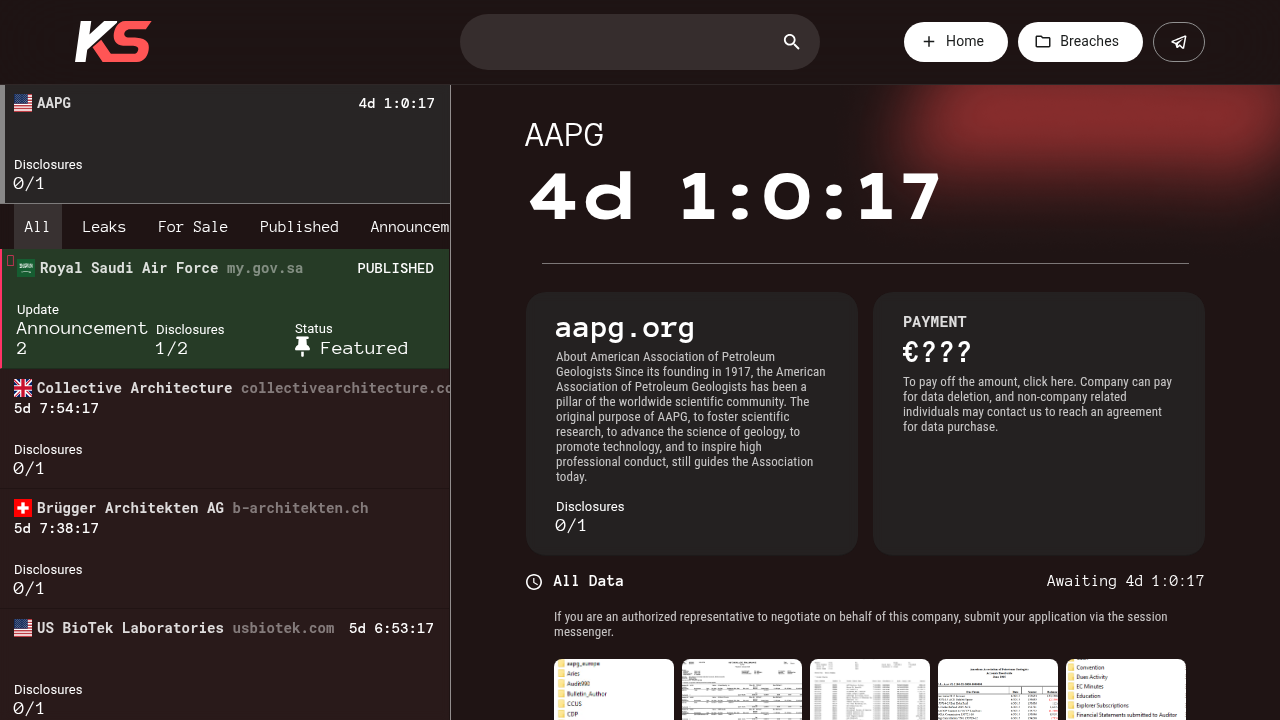The image size is (1280, 720).
Task: Click the large 4d 1:0:17 countdown
Action: tap(736, 196)
